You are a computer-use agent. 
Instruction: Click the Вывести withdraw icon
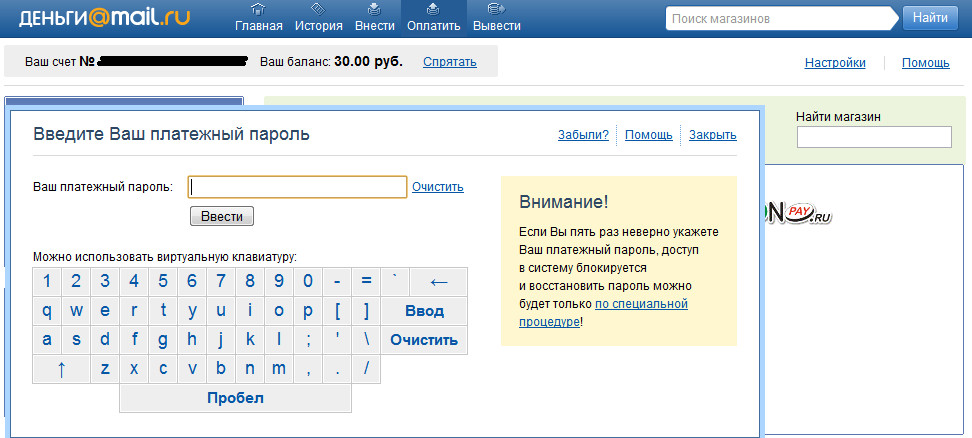pyautogui.click(x=495, y=10)
